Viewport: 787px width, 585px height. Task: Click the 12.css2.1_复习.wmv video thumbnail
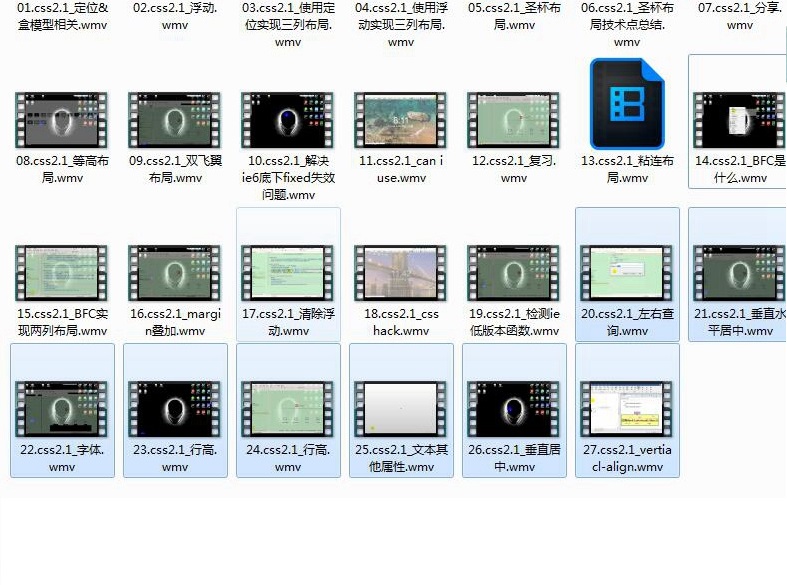pyautogui.click(x=514, y=120)
